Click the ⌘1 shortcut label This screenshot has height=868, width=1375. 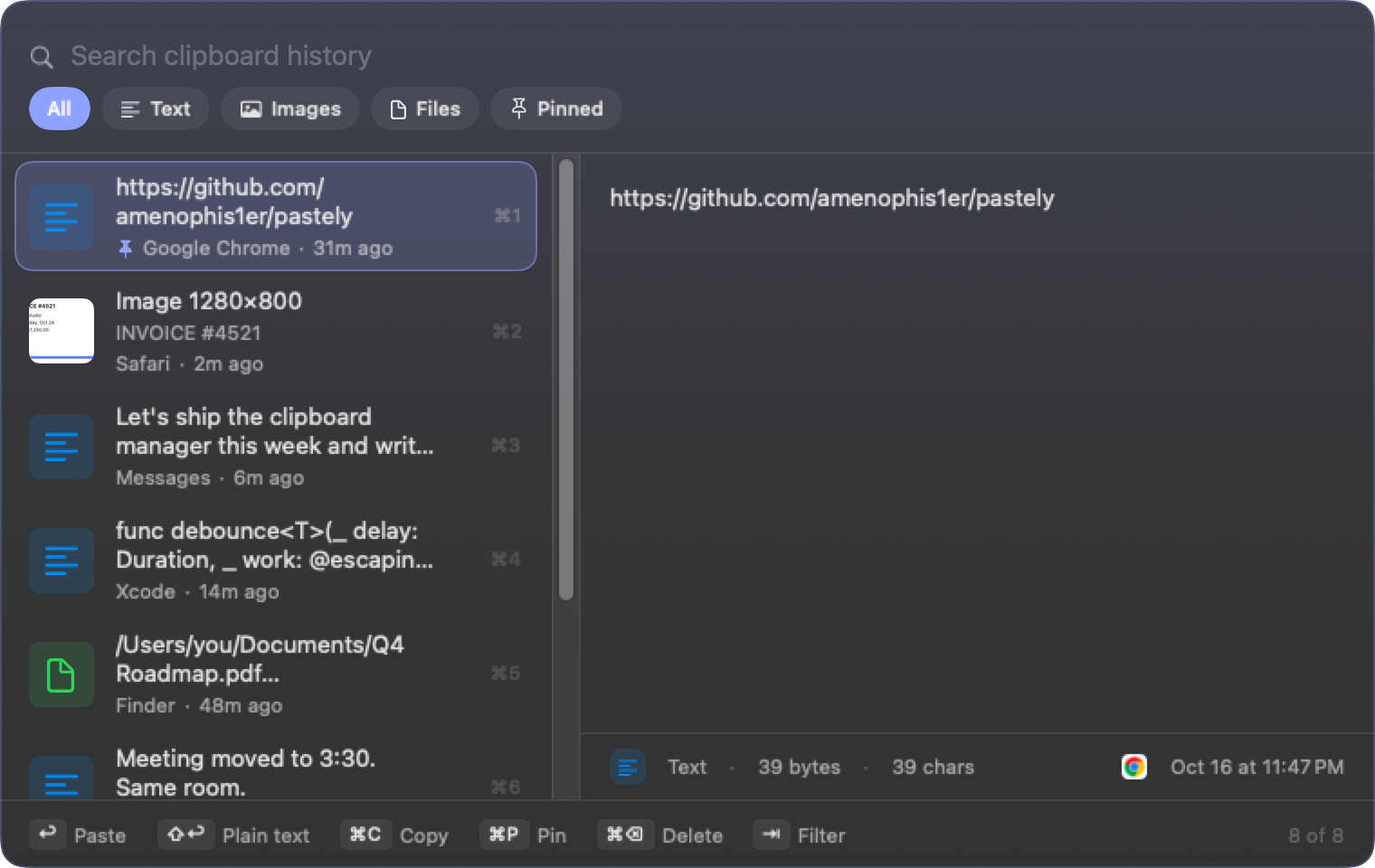point(507,216)
